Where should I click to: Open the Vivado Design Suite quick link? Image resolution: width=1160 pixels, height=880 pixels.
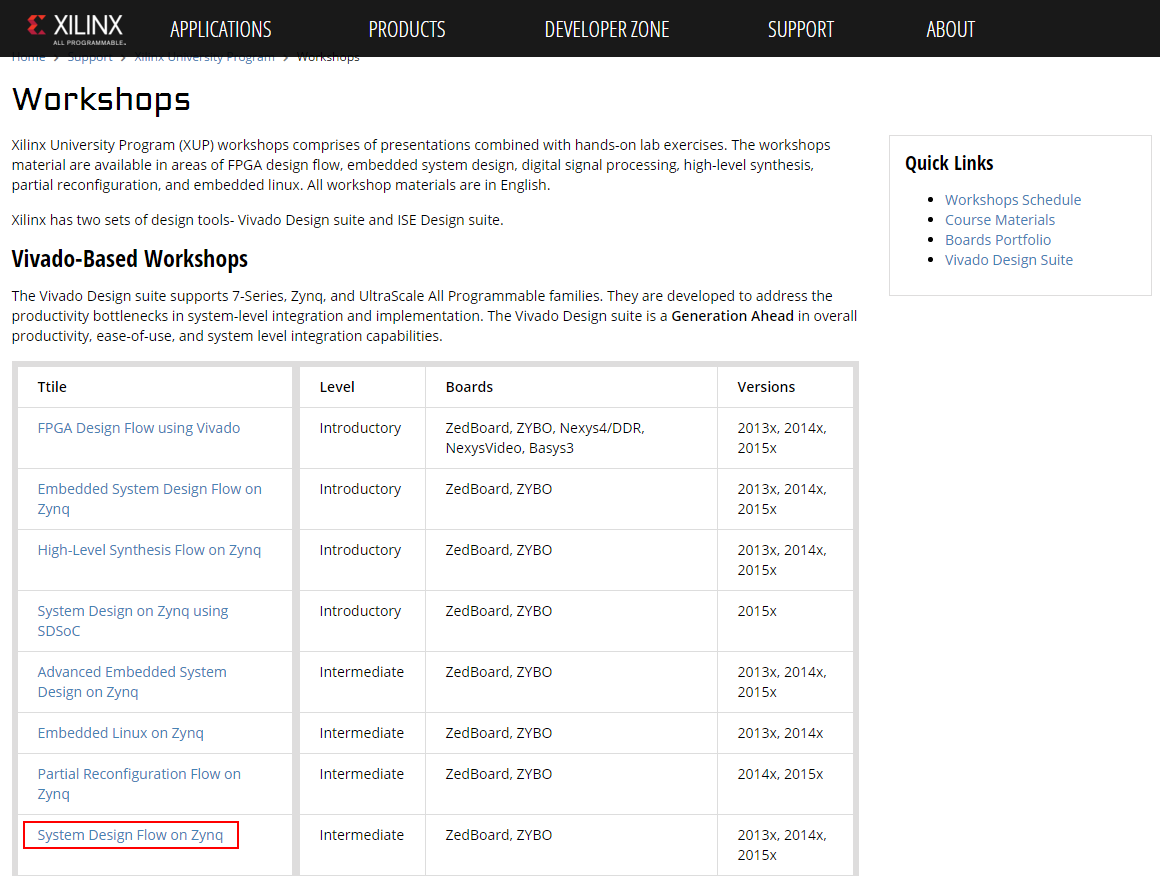(1008, 260)
